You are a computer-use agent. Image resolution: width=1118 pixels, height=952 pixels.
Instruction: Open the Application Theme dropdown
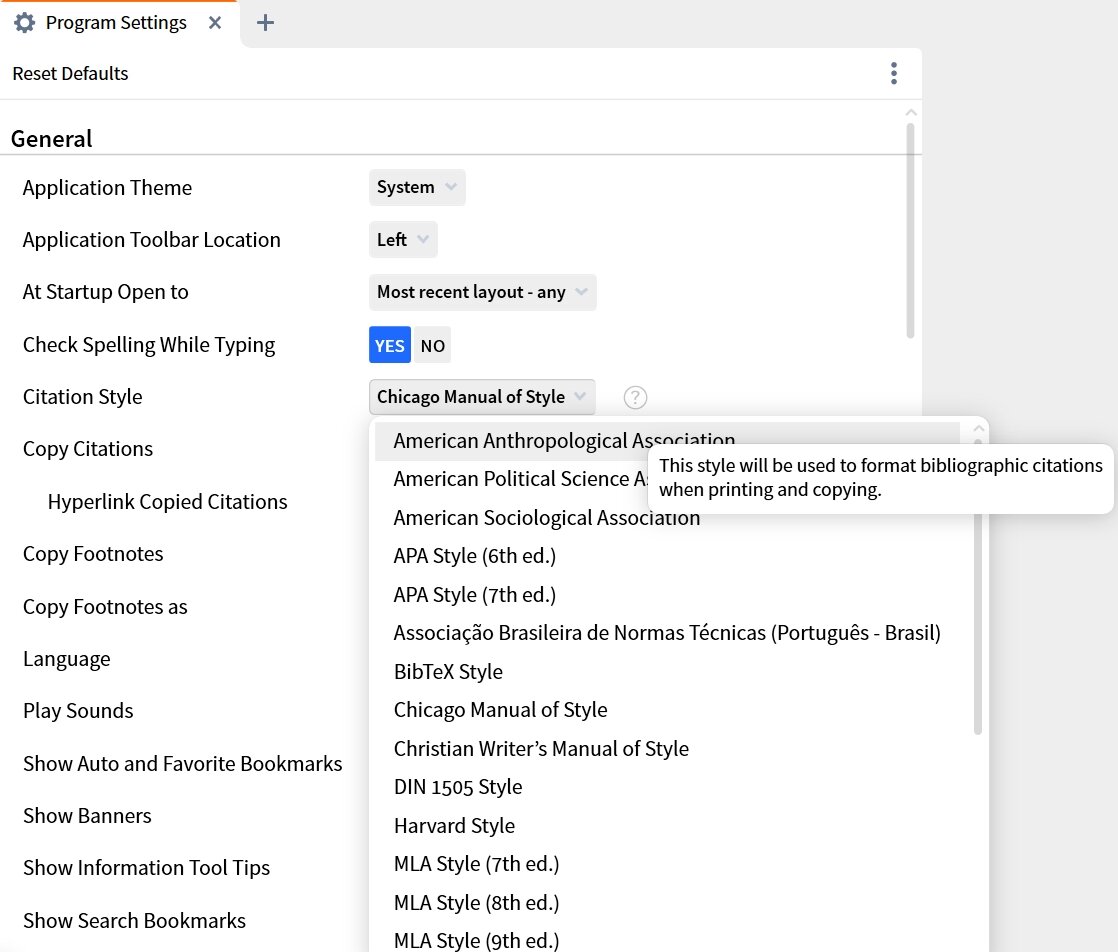(417, 187)
